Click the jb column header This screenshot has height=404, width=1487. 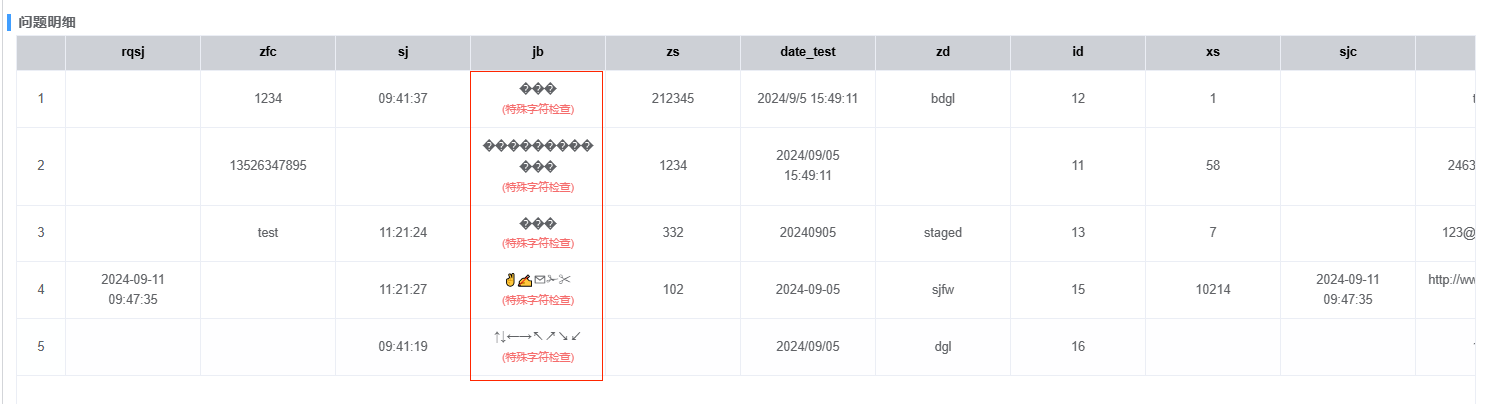[538, 53]
